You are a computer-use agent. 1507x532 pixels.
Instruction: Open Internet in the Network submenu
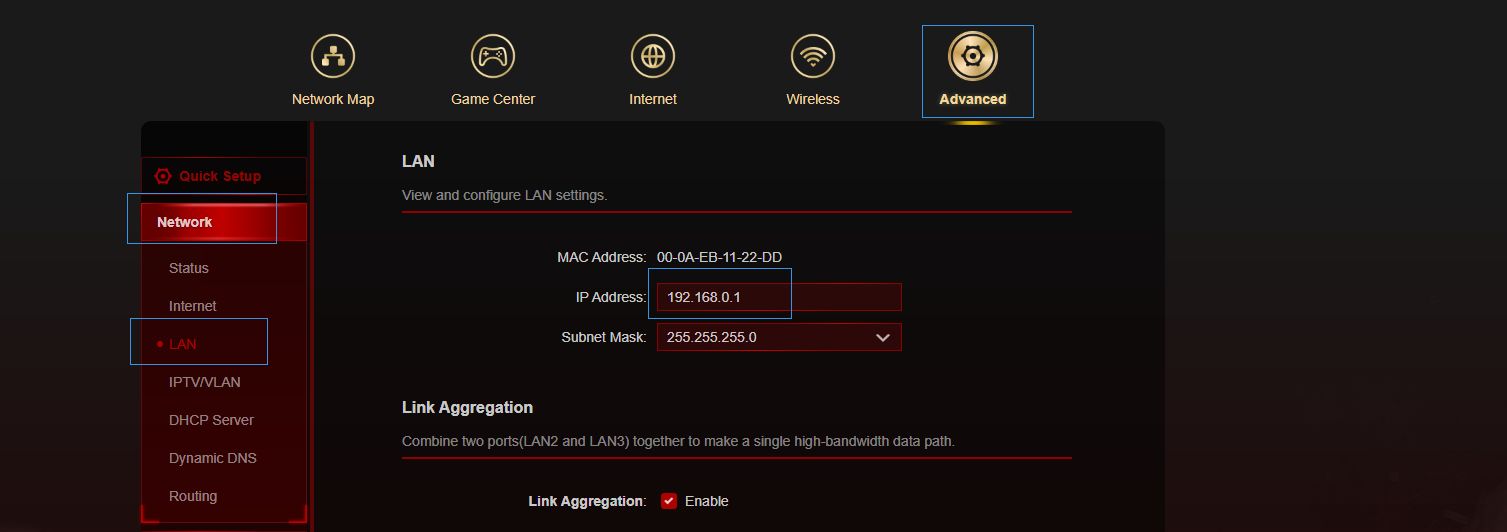[x=193, y=306]
